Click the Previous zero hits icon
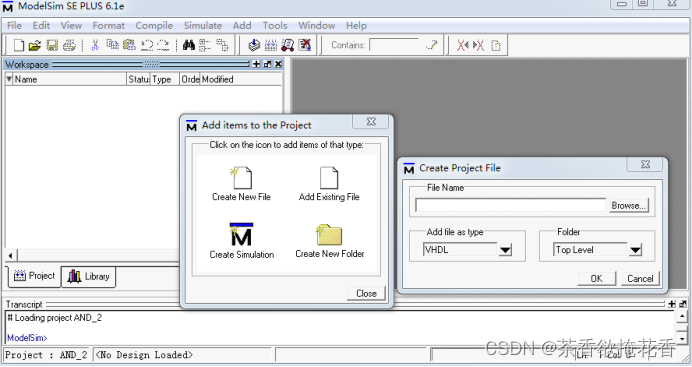Screen dimensions: 692x367 pyautogui.click(x=463, y=45)
